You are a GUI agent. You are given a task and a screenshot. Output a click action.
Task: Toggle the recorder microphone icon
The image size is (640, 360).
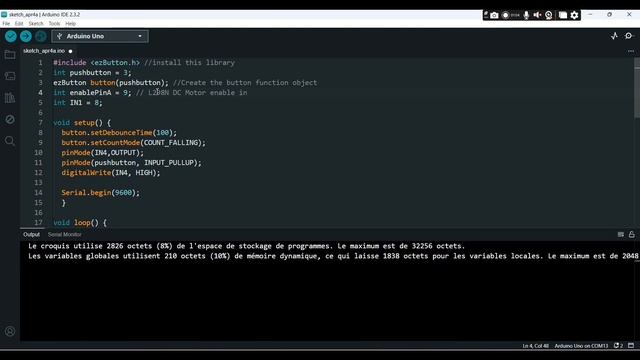point(526,15)
